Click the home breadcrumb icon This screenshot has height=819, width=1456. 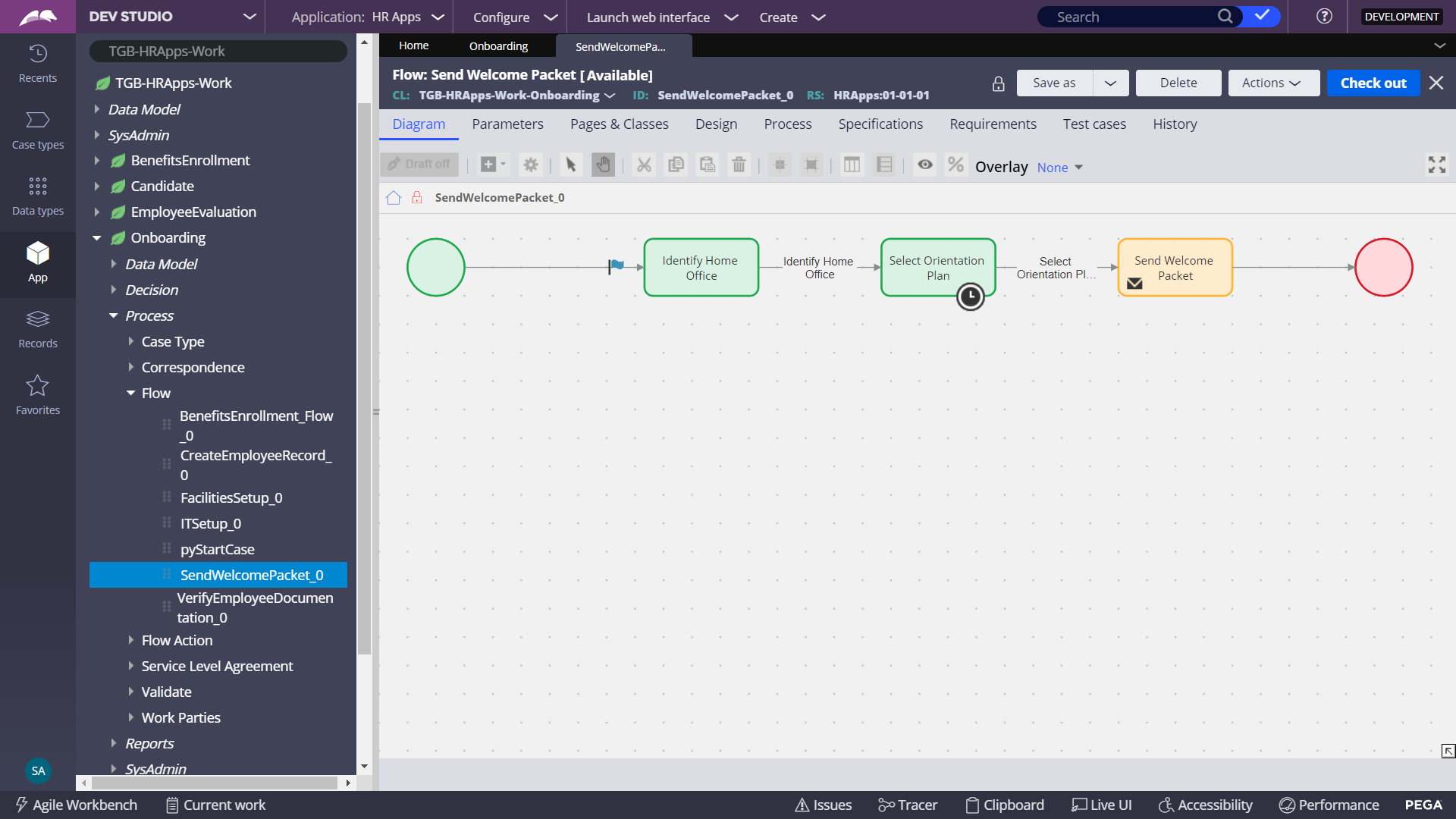[x=394, y=198]
